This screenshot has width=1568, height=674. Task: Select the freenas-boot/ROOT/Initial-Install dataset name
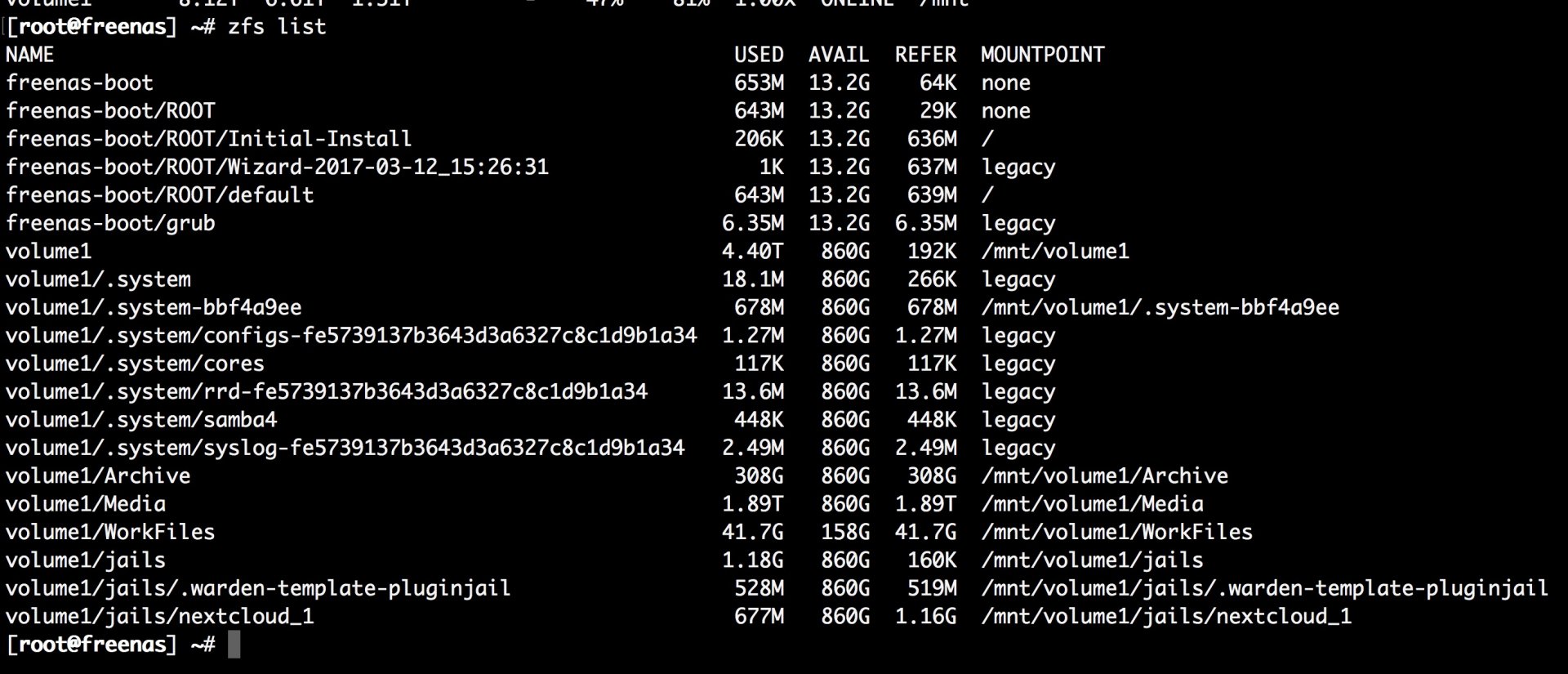208,139
